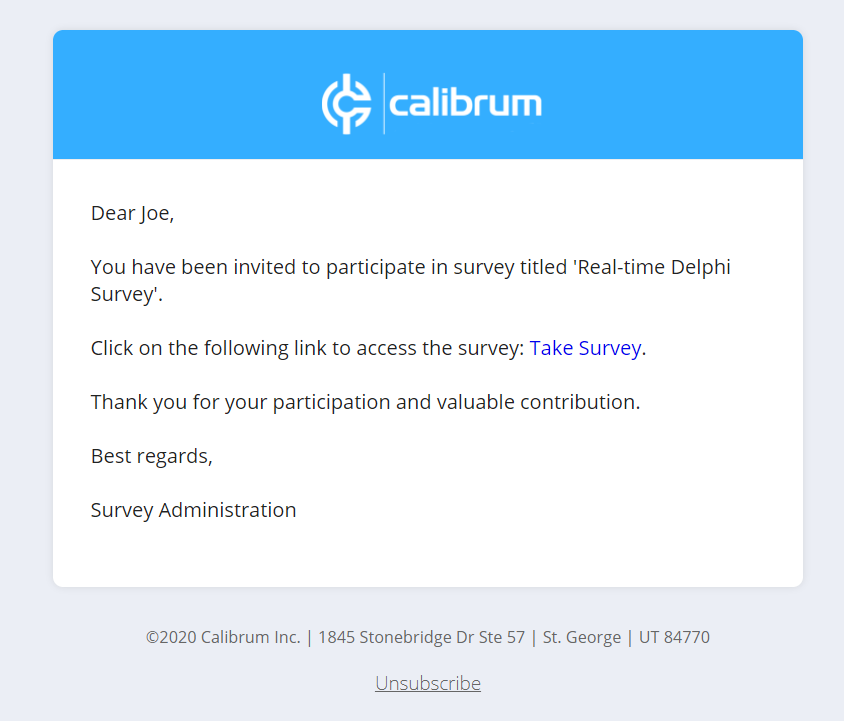Click the vertical divider in the header logo
This screenshot has width=844, height=721.
[384, 103]
